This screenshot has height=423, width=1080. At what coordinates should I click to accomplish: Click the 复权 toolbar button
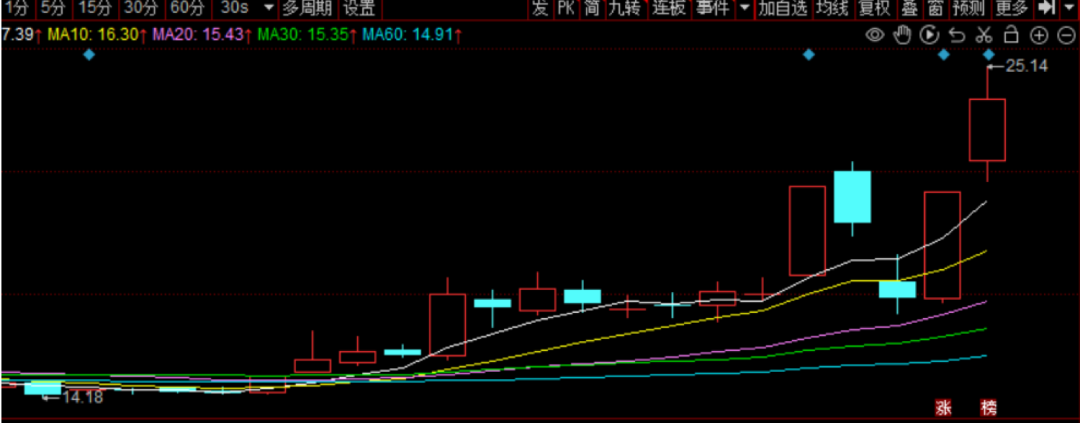tap(875, 8)
